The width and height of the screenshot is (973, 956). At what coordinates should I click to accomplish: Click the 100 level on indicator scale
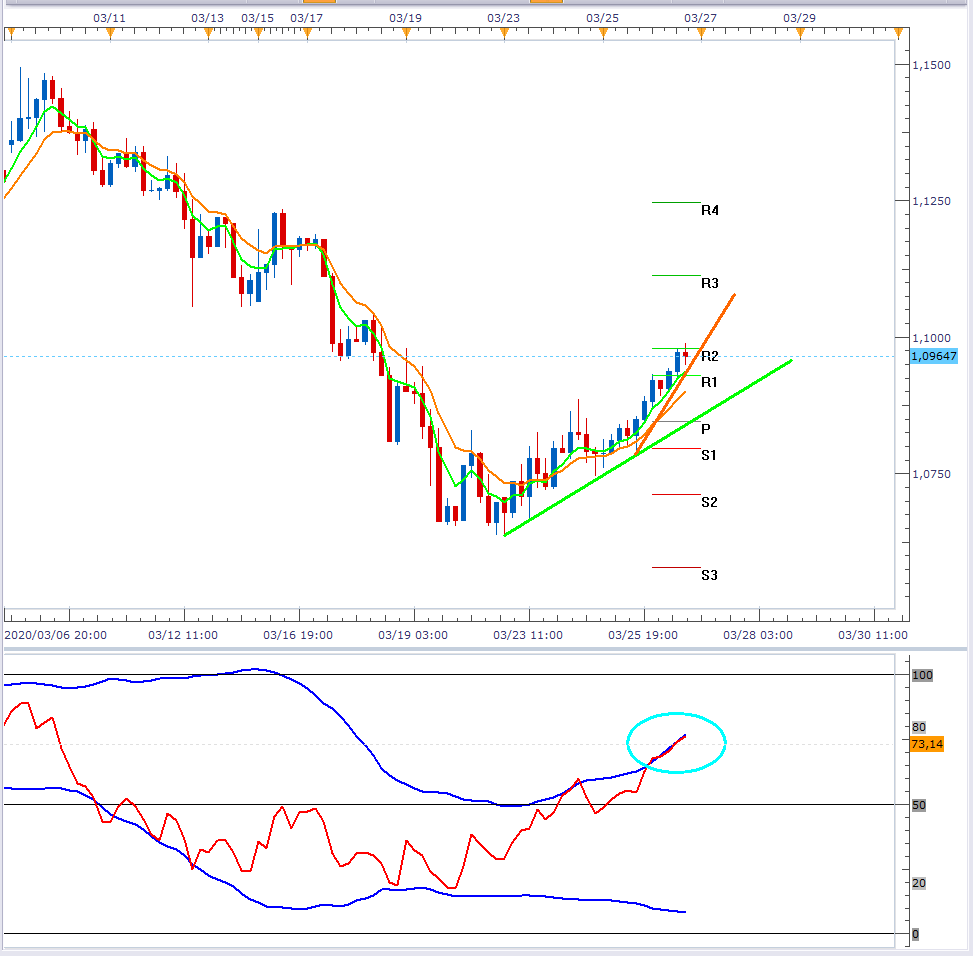coord(922,675)
